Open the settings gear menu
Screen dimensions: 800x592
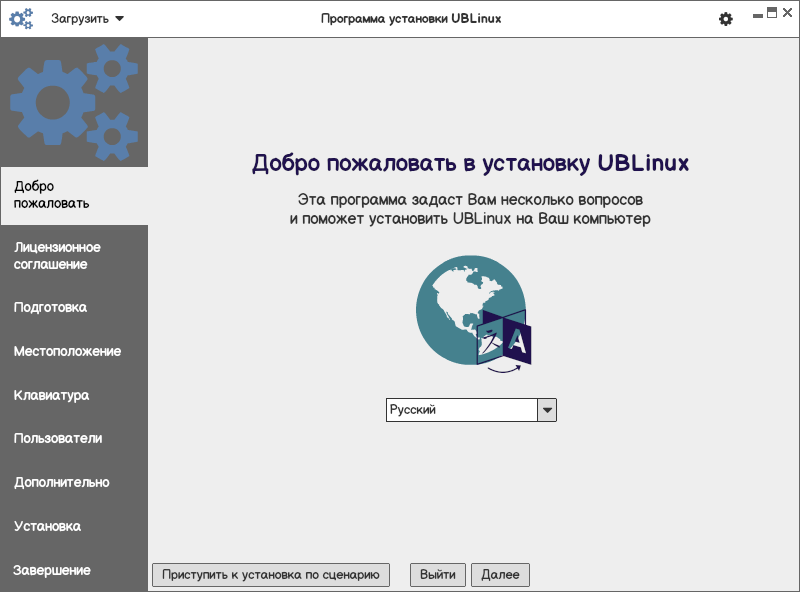coord(726,19)
